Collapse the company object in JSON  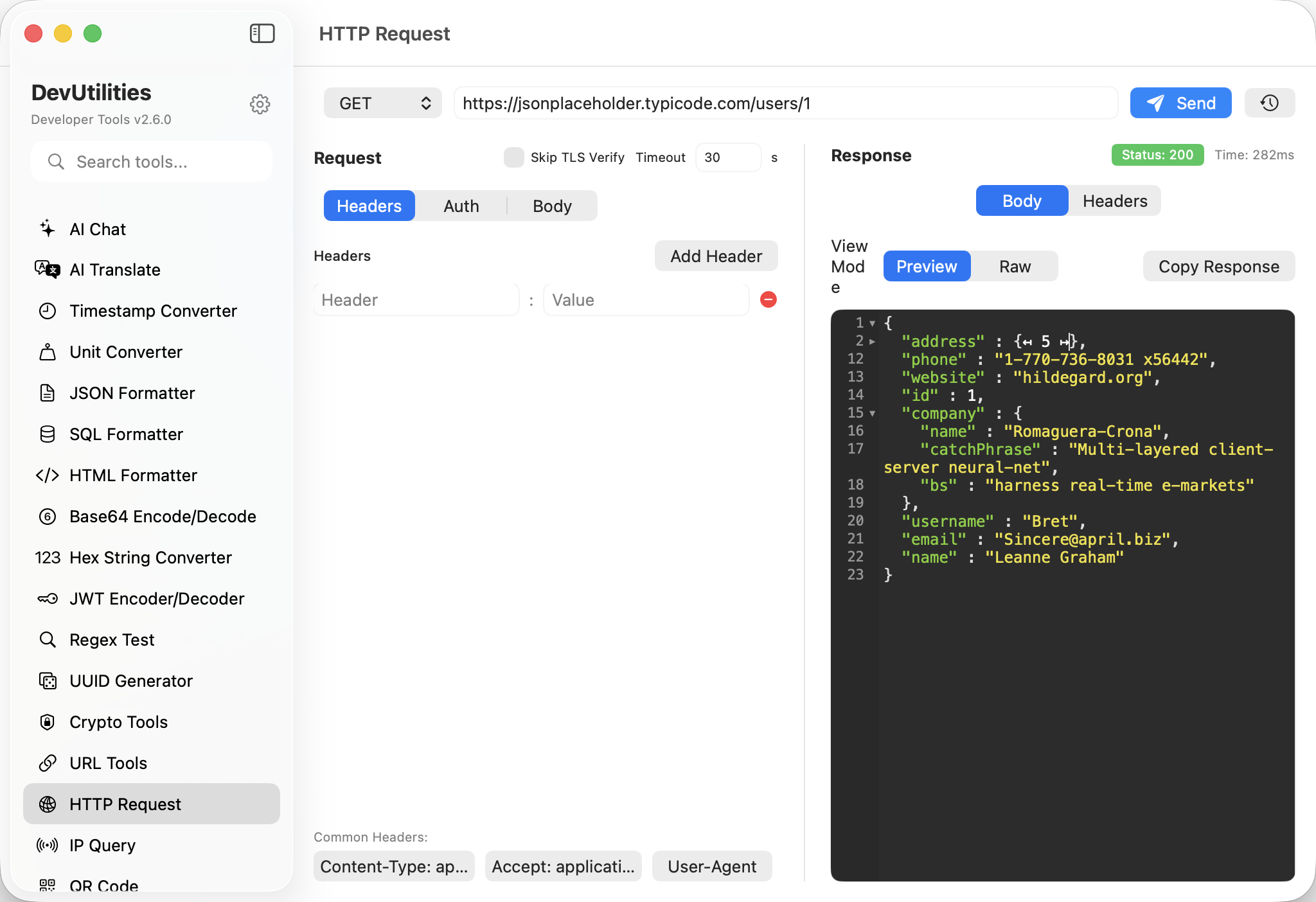tap(872, 414)
